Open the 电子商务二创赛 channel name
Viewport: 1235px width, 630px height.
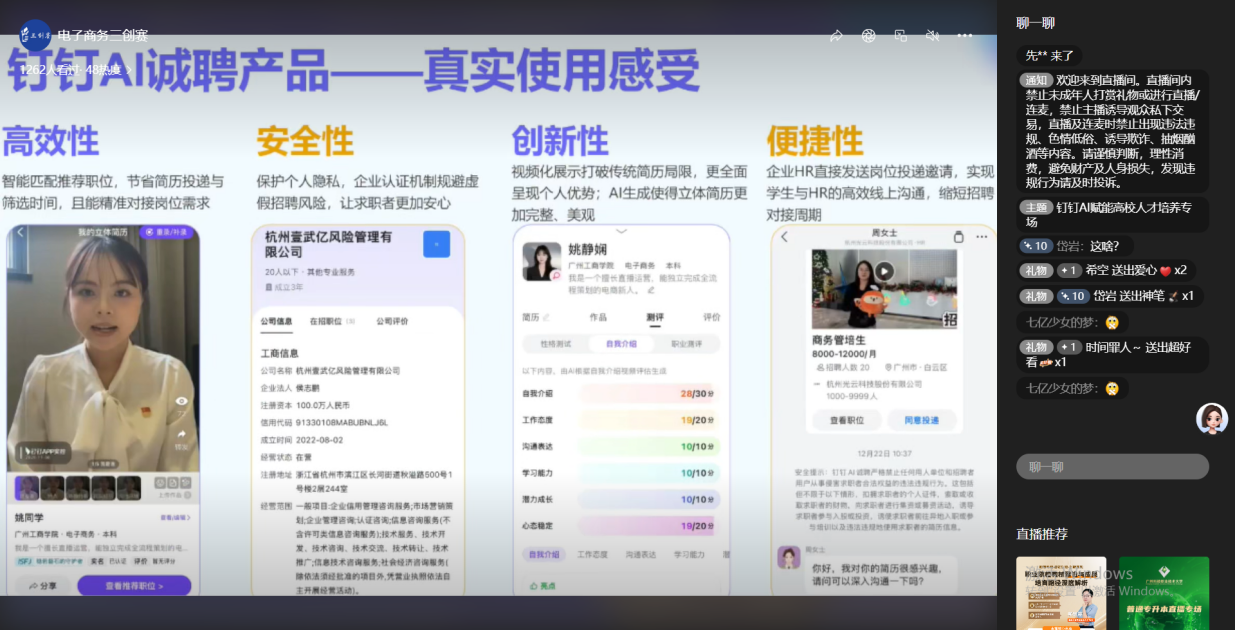(103, 35)
